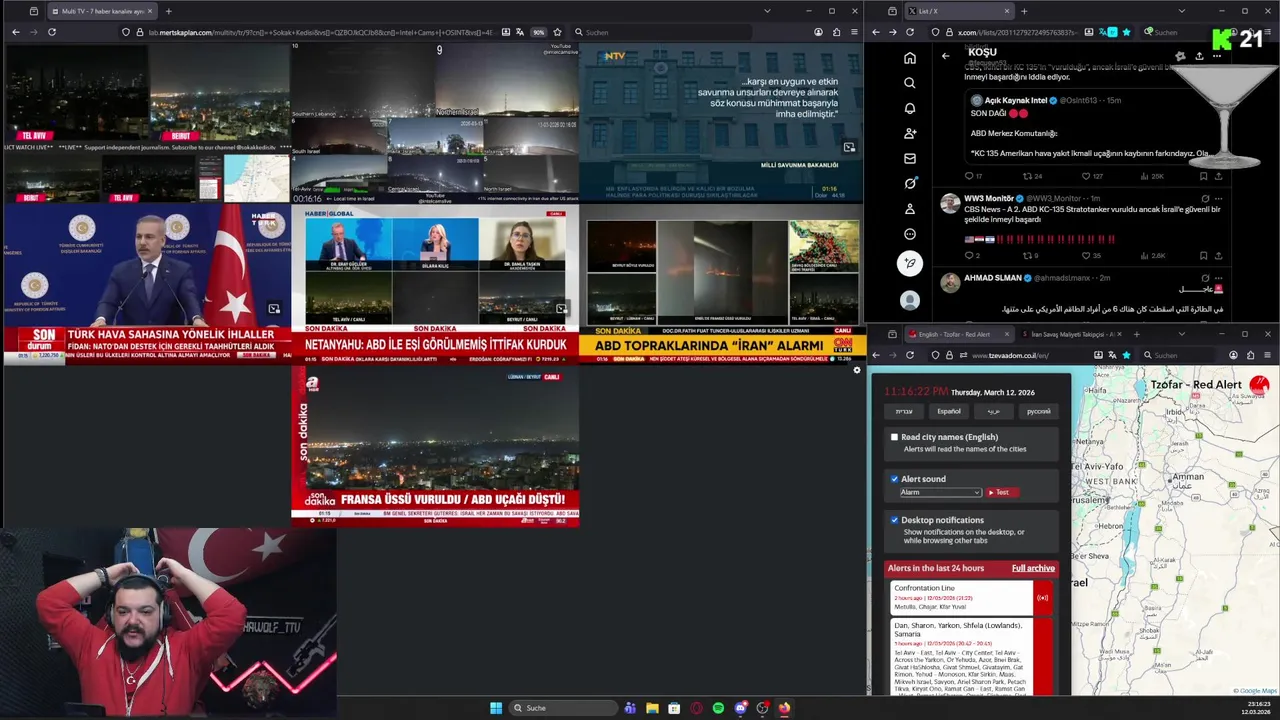Viewport: 1280px width, 720px height.
Task: Disable Alert sound checkbox
Action: [894, 479]
